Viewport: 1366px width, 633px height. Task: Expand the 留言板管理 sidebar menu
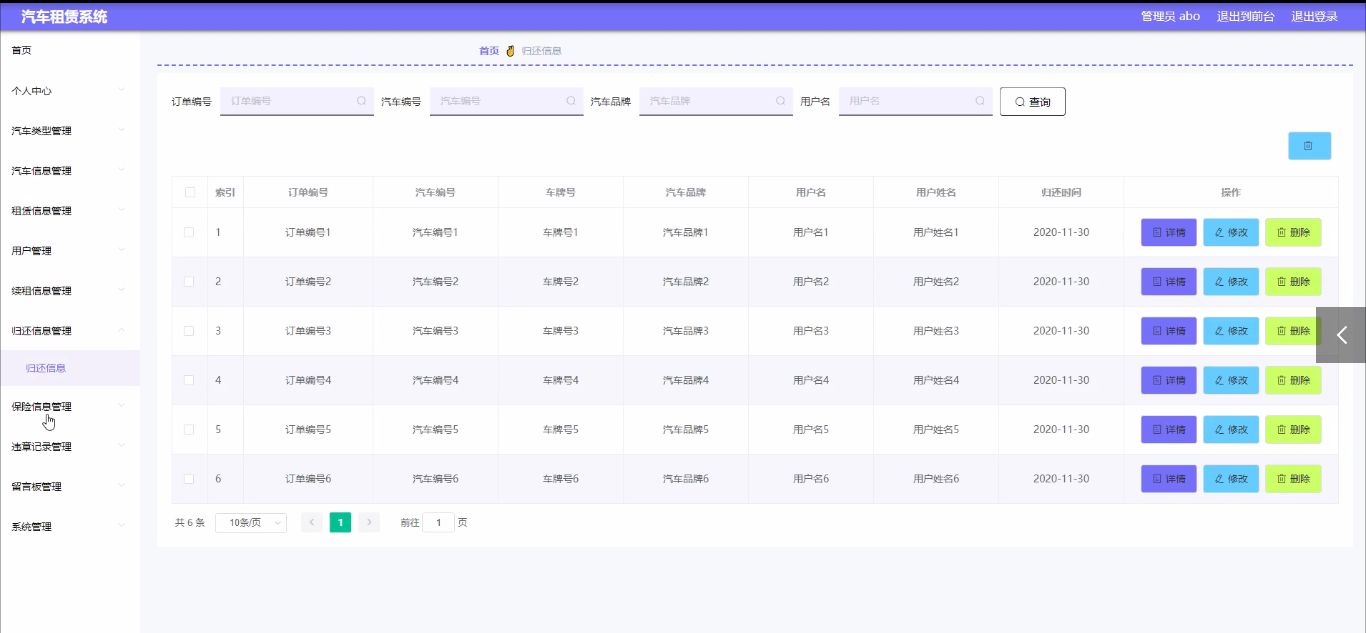[x=70, y=487]
